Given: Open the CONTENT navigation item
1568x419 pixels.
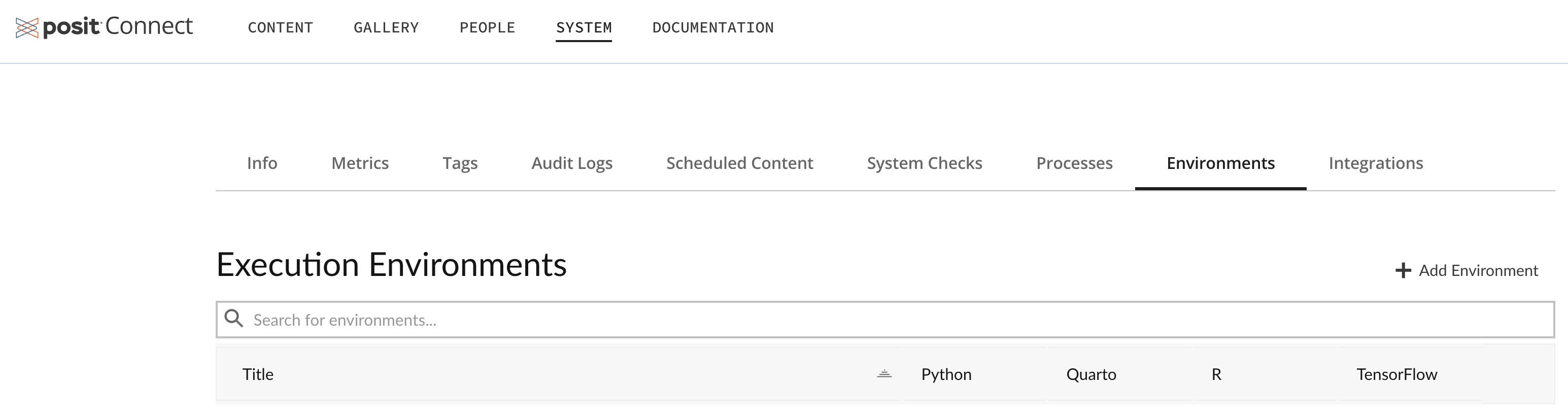Looking at the screenshot, I should (x=280, y=27).
